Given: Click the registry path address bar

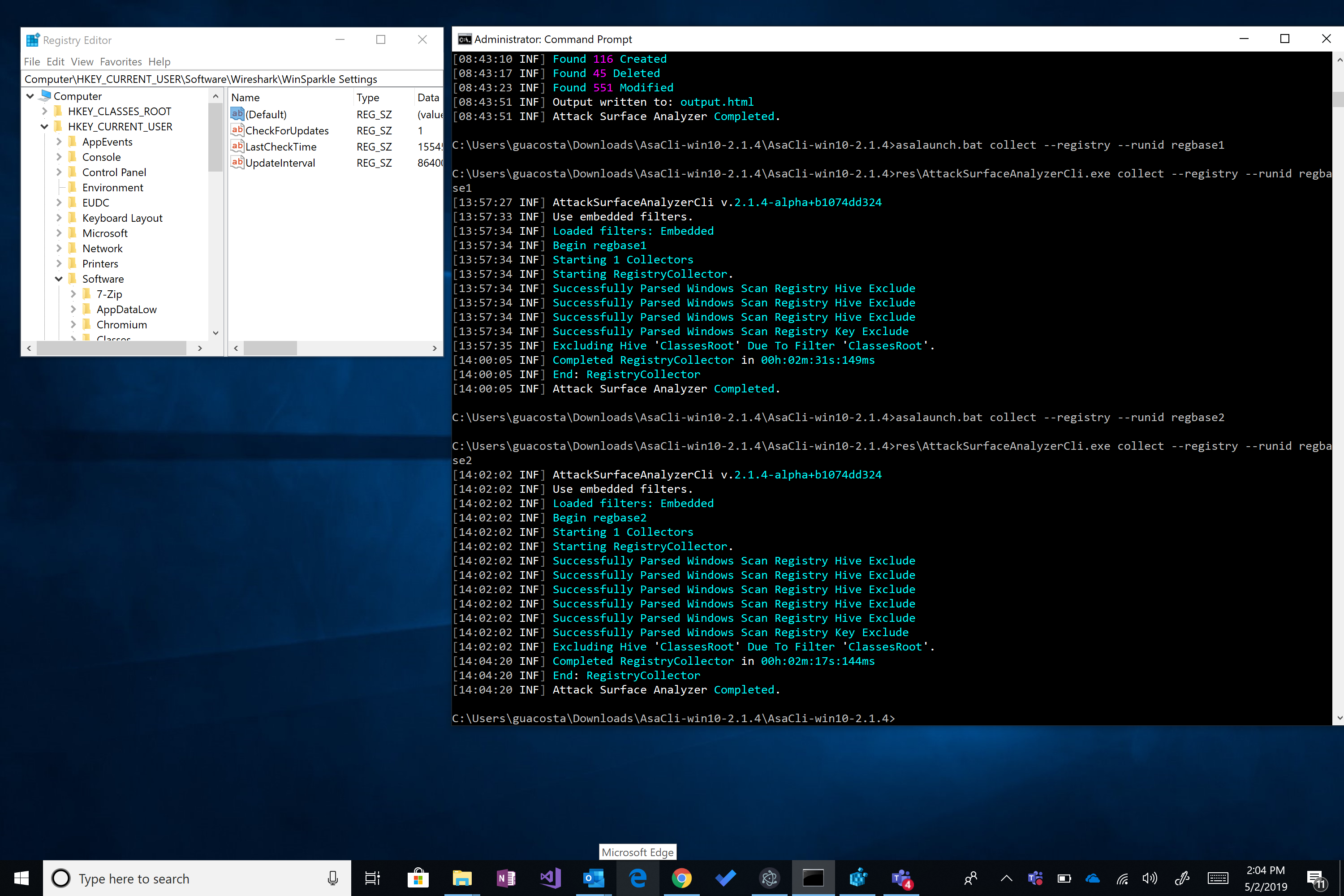Looking at the screenshot, I should [228, 79].
